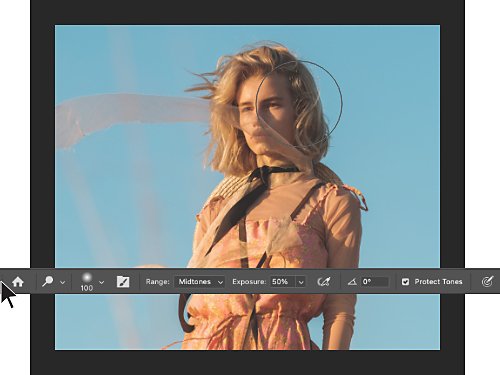Select the Dodge tool preset icon

[48, 282]
